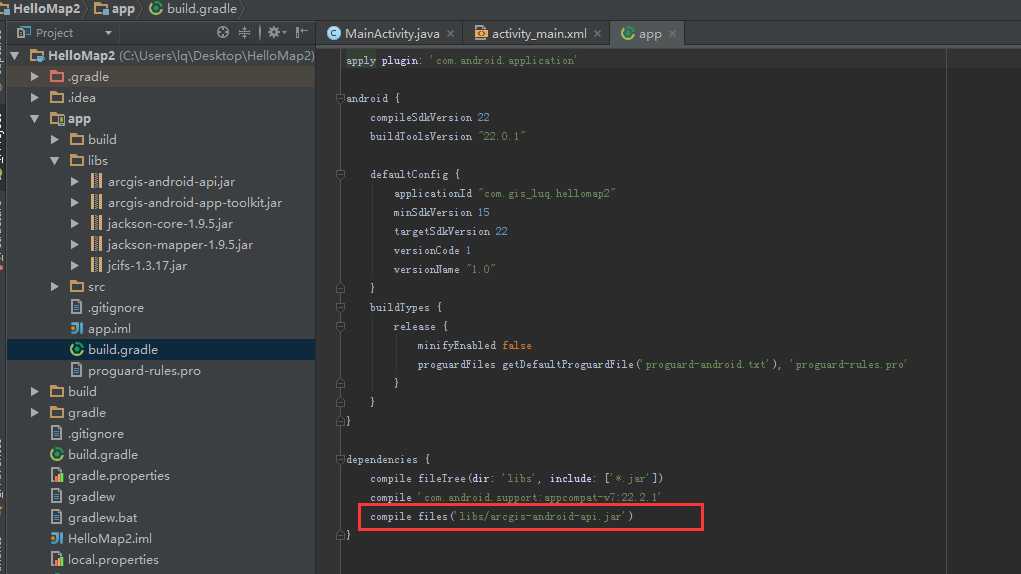The height and width of the screenshot is (574, 1021).
Task: Collapse the app module folder
Action: tap(35, 118)
